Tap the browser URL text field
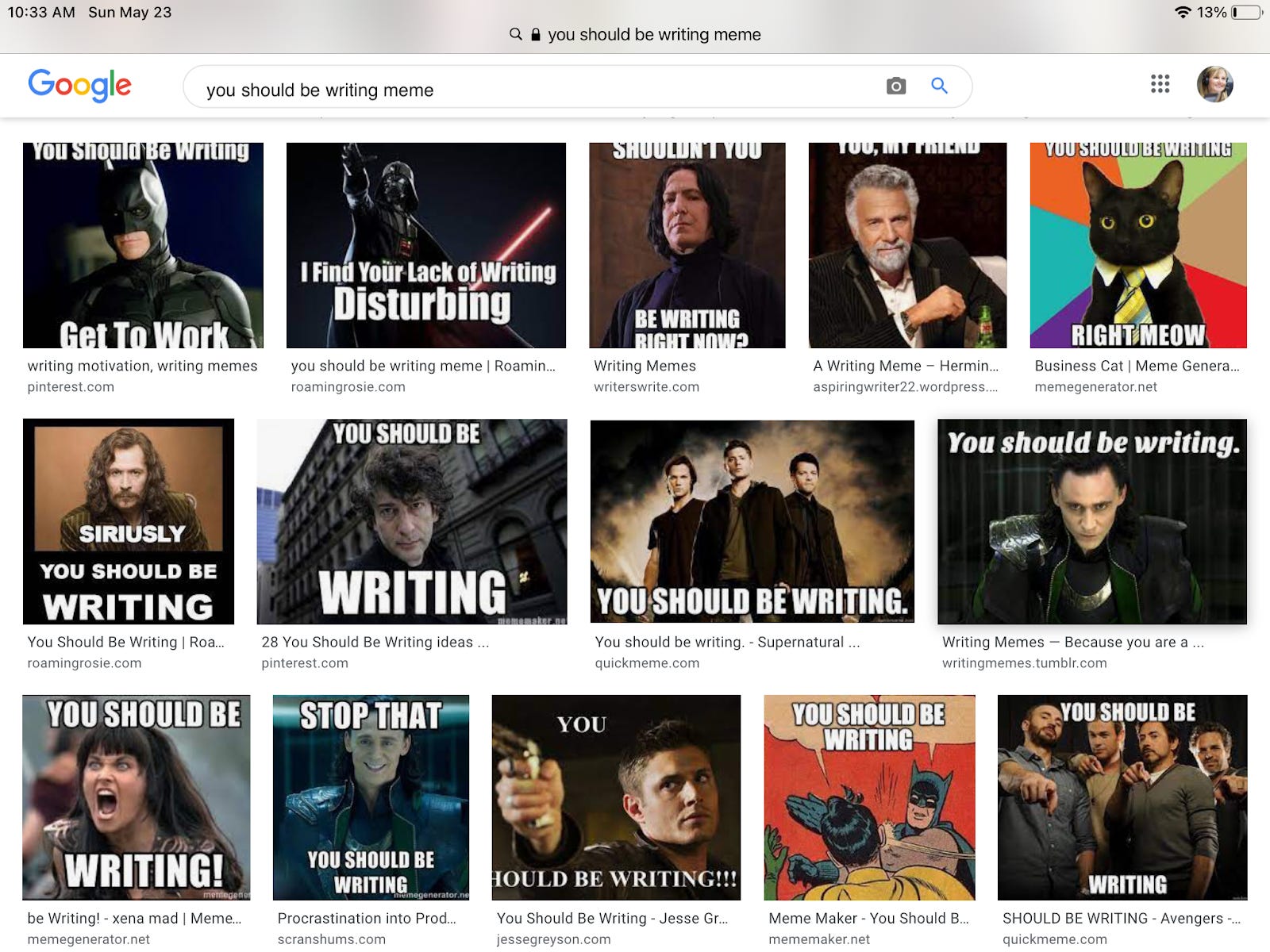The width and height of the screenshot is (1270, 952). coord(654,34)
